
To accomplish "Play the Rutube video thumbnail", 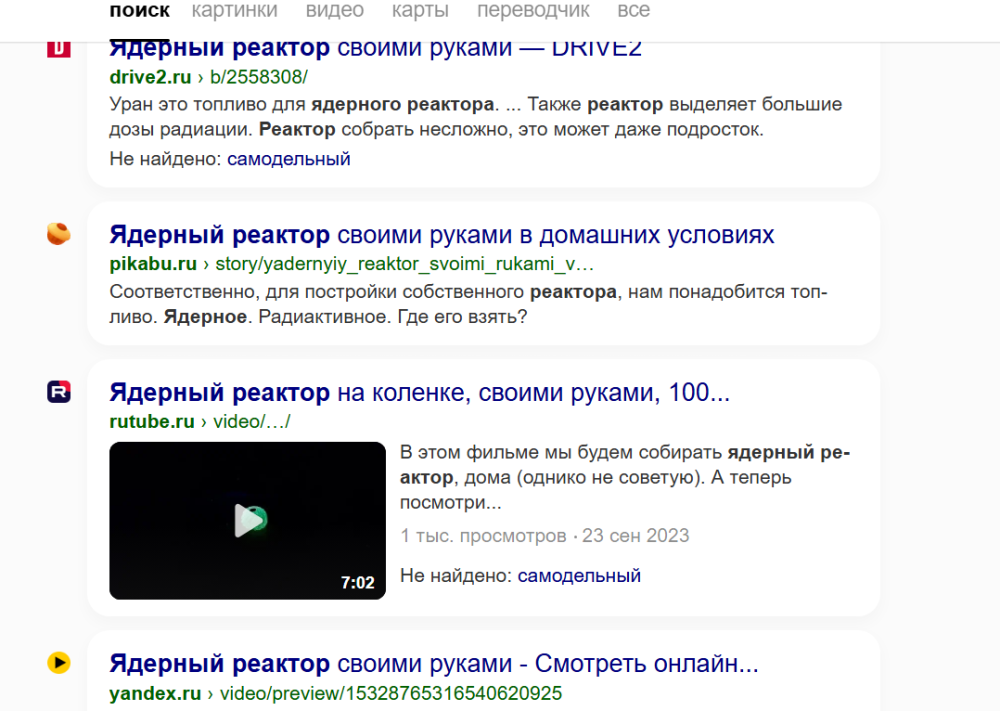I will (247, 520).
